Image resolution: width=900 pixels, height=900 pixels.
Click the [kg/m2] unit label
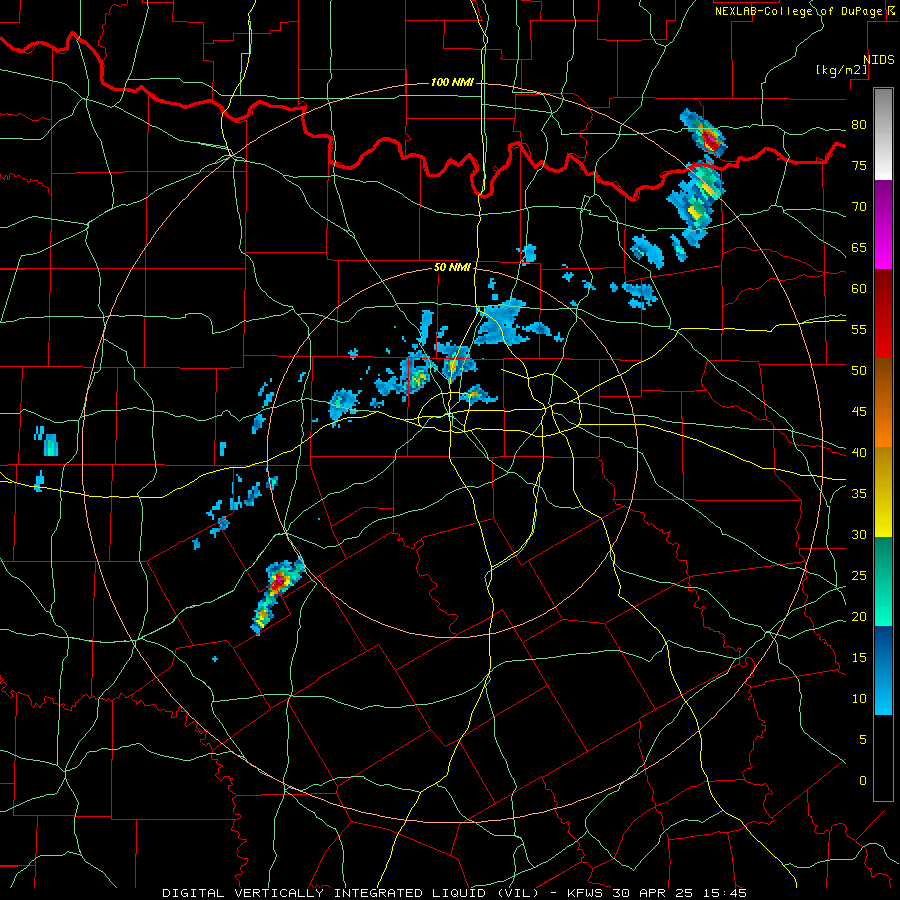tap(841, 70)
